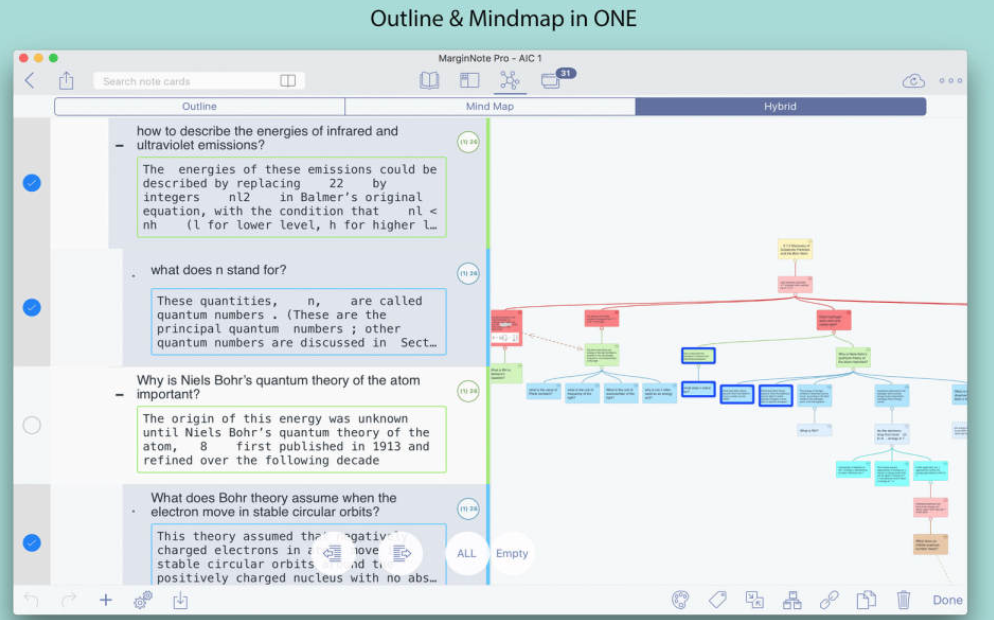Go back with the left chevron
The width and height of the screenshot is (994, 620).
(x=29, y=81)
